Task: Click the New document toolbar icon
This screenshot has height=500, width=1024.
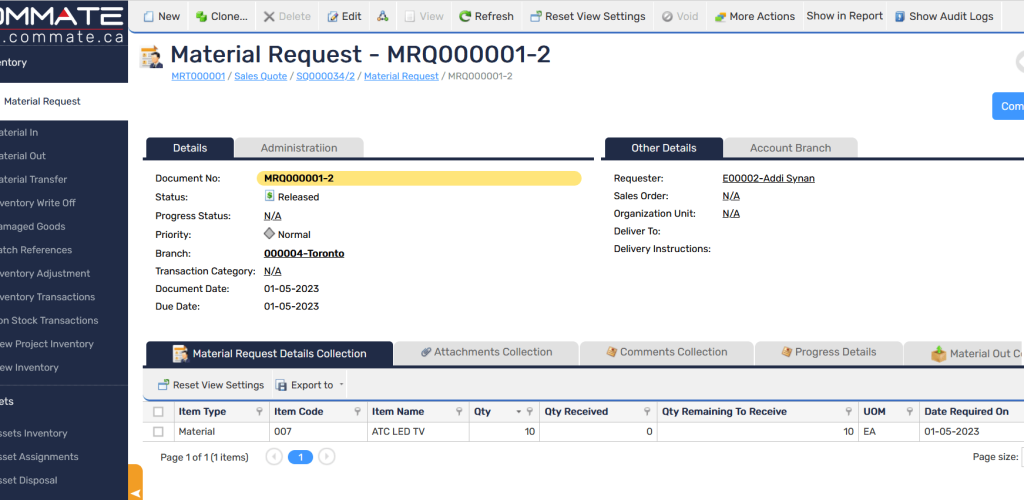Action: (150, 17)
